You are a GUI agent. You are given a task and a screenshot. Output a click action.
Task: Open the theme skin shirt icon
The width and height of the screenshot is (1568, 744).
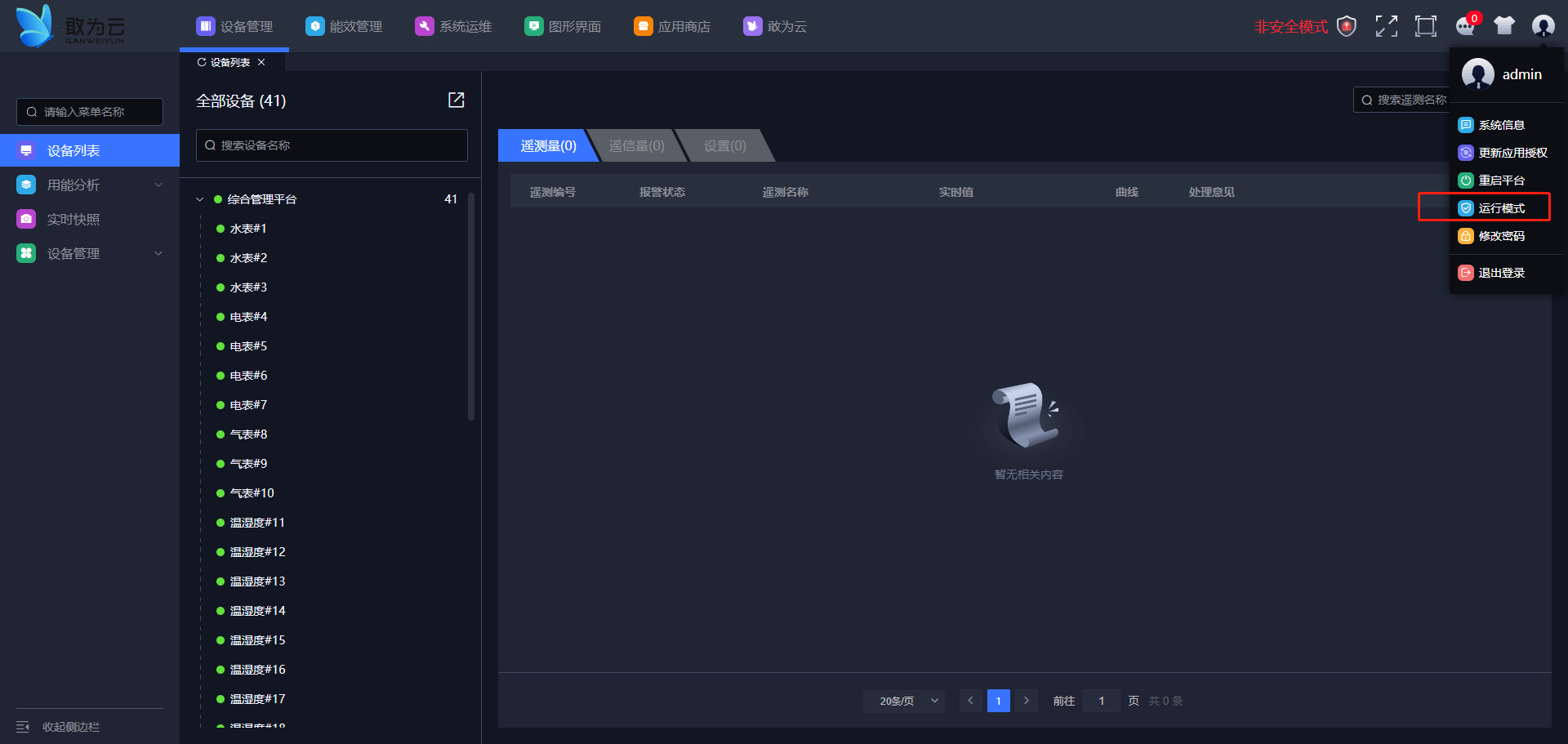click(x=1504, y=26)
